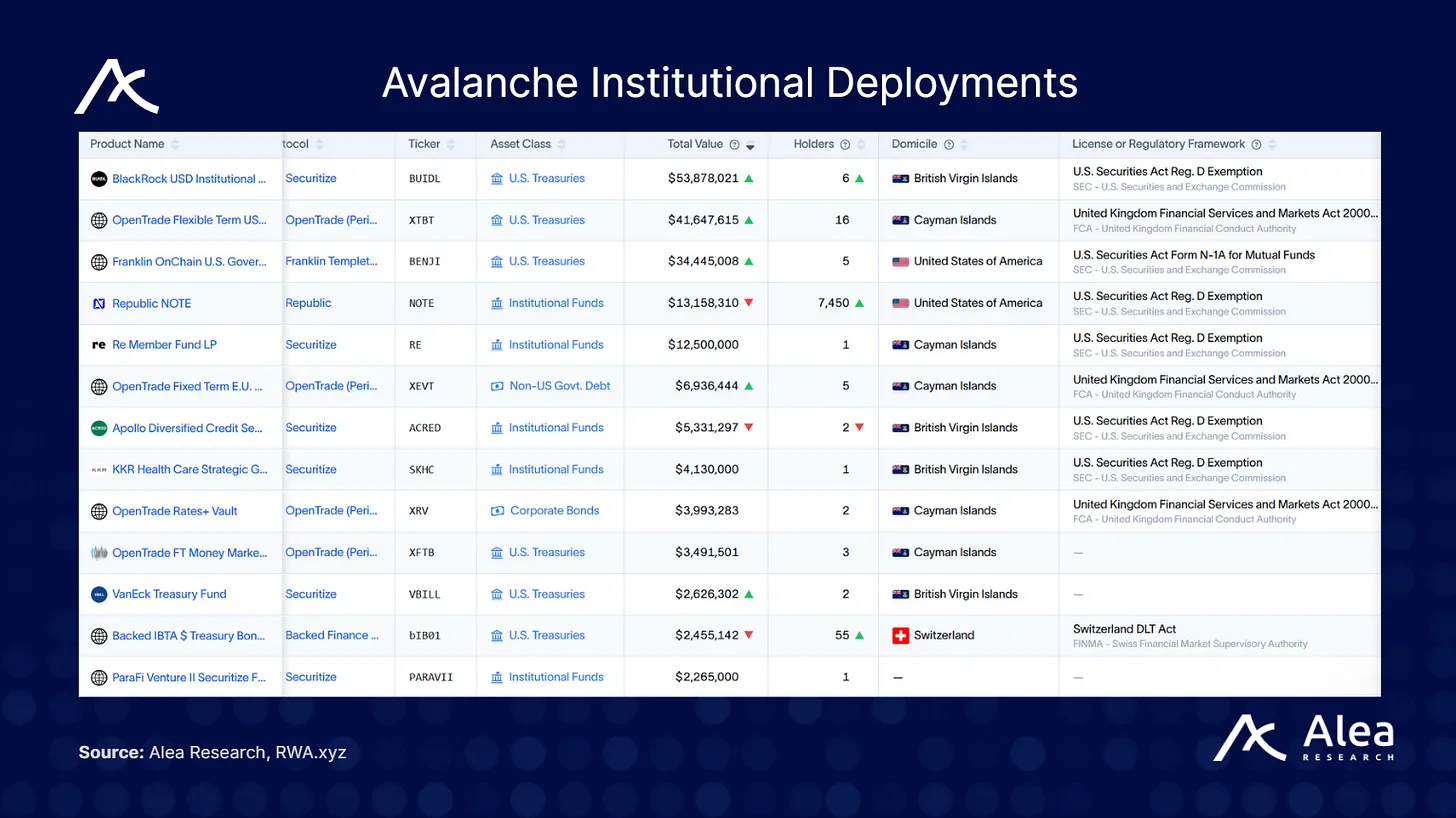Image resolution: width=1456 pixels, height=818 pixels.
Task: Click the Domicile column info icon
Action: (x=949, y=145)
